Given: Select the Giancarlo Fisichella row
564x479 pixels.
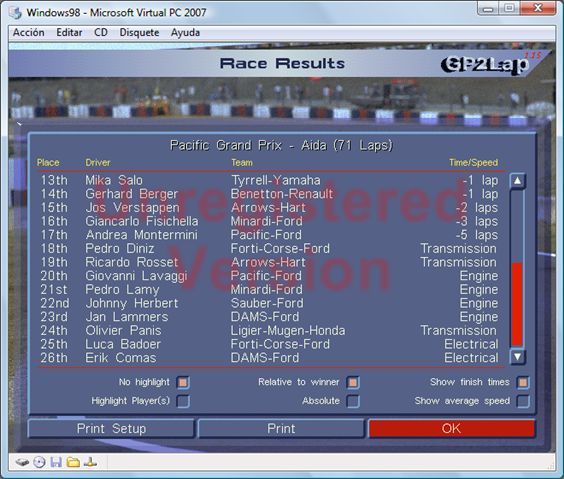Looking at the screenshot, I should click(269, 221).
